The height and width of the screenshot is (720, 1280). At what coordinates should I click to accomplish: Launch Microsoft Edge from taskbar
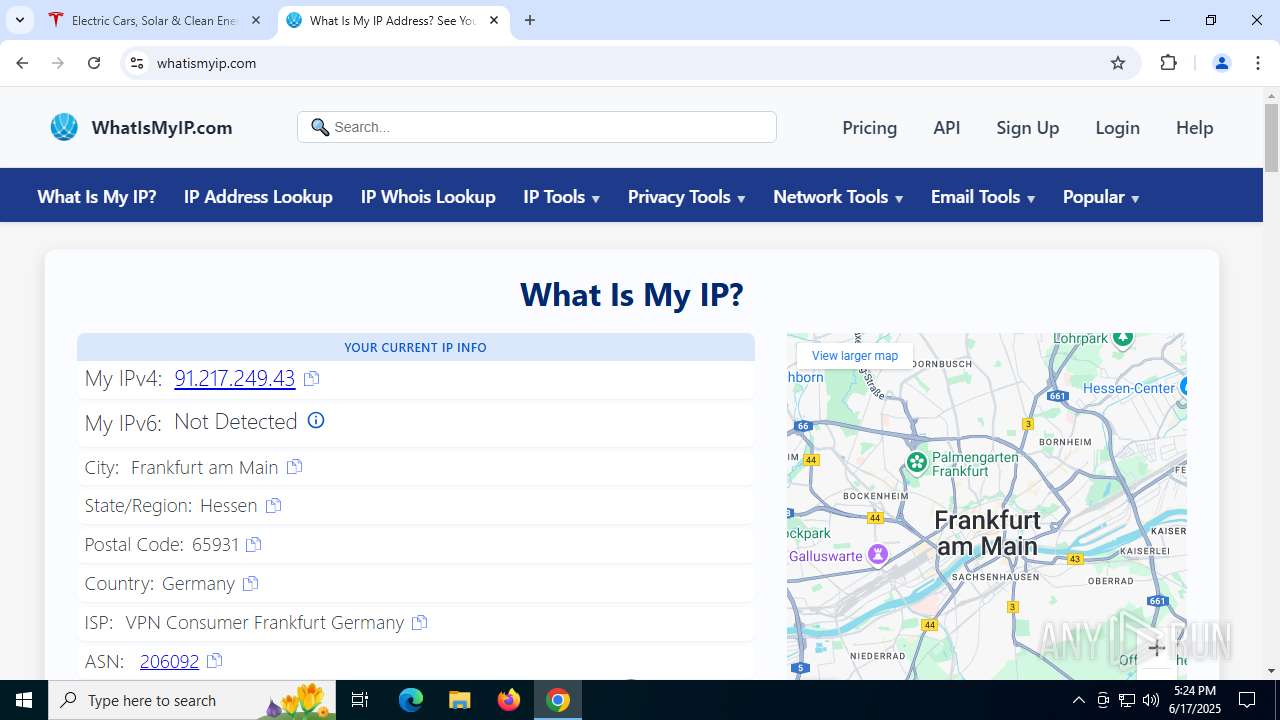pos(411,700)
